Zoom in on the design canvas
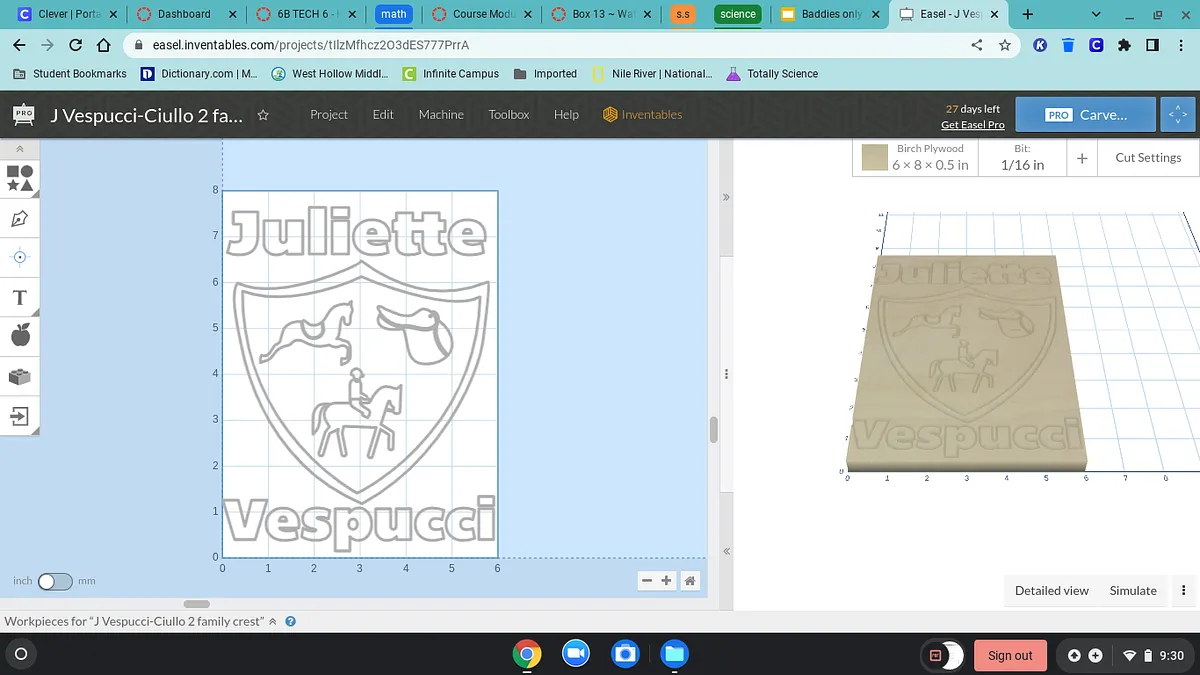The height and width of the screenshot is (675, 1200). click(x=667, y=581)
